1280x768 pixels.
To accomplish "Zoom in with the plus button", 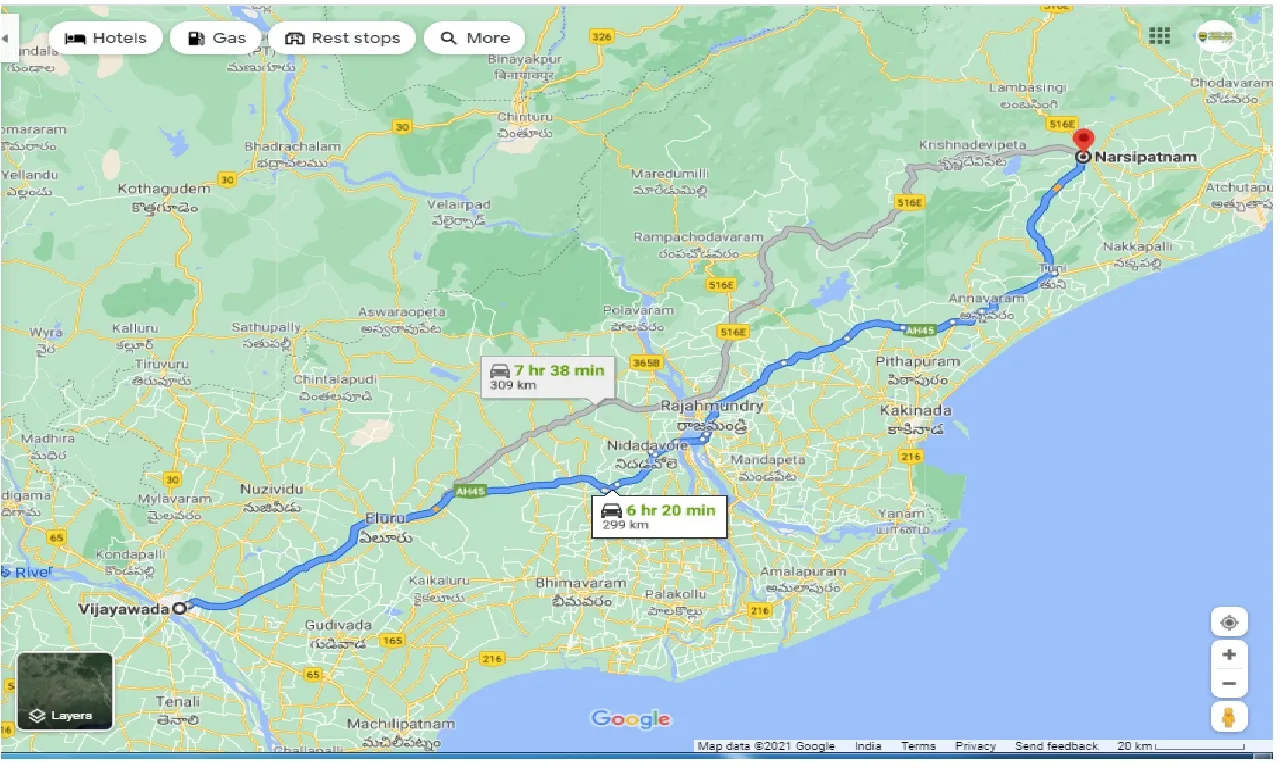I will 1228,655.
